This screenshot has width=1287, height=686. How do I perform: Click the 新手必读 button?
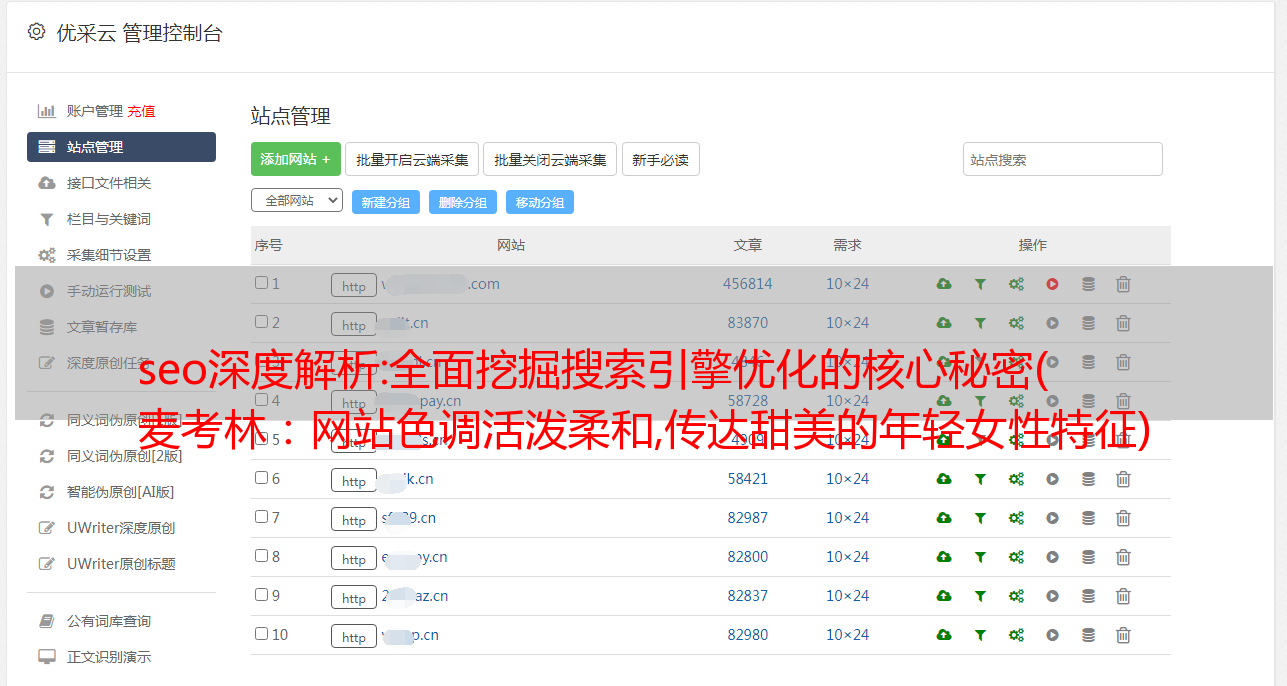click(661, 159)
